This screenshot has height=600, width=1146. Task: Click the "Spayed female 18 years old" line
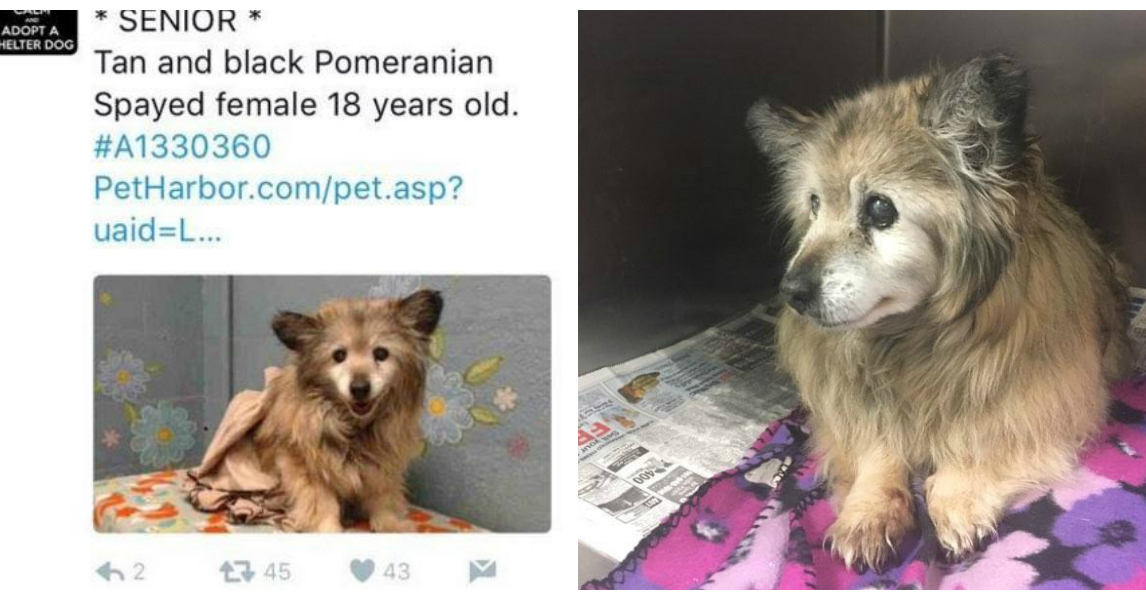coord(306,105)
